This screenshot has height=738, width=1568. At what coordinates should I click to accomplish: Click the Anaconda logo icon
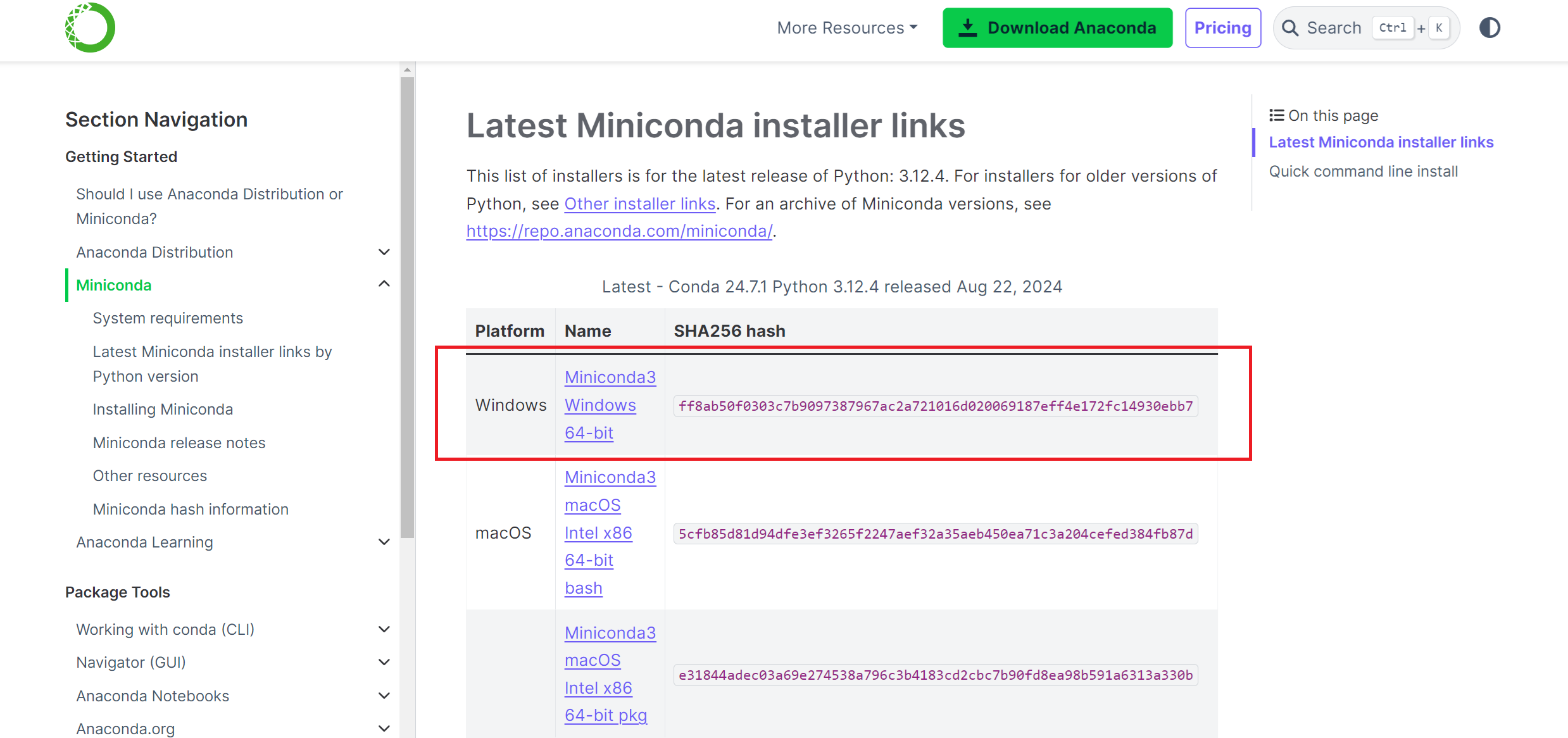(90, 28)
